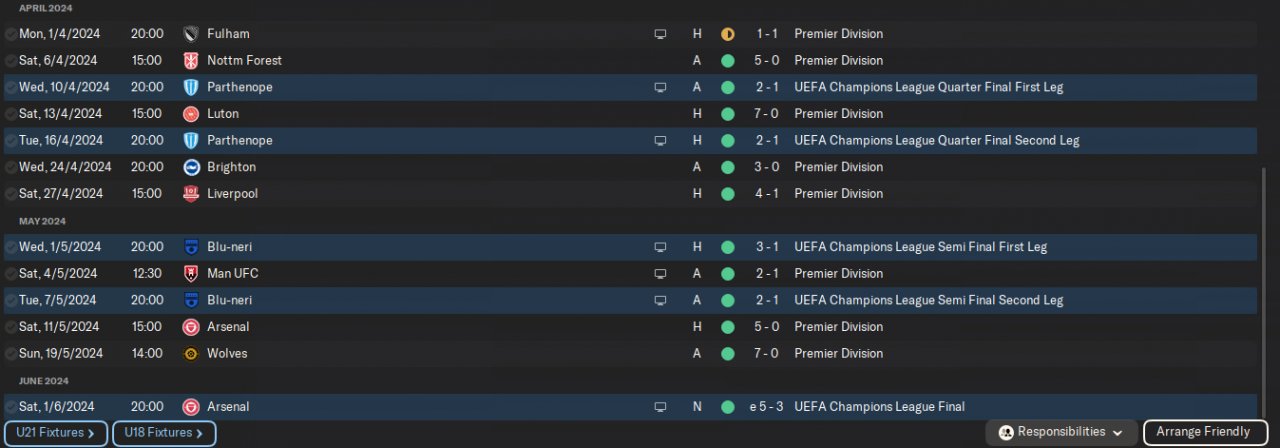Click the Nottm Forest club badge

click(191, 61)
